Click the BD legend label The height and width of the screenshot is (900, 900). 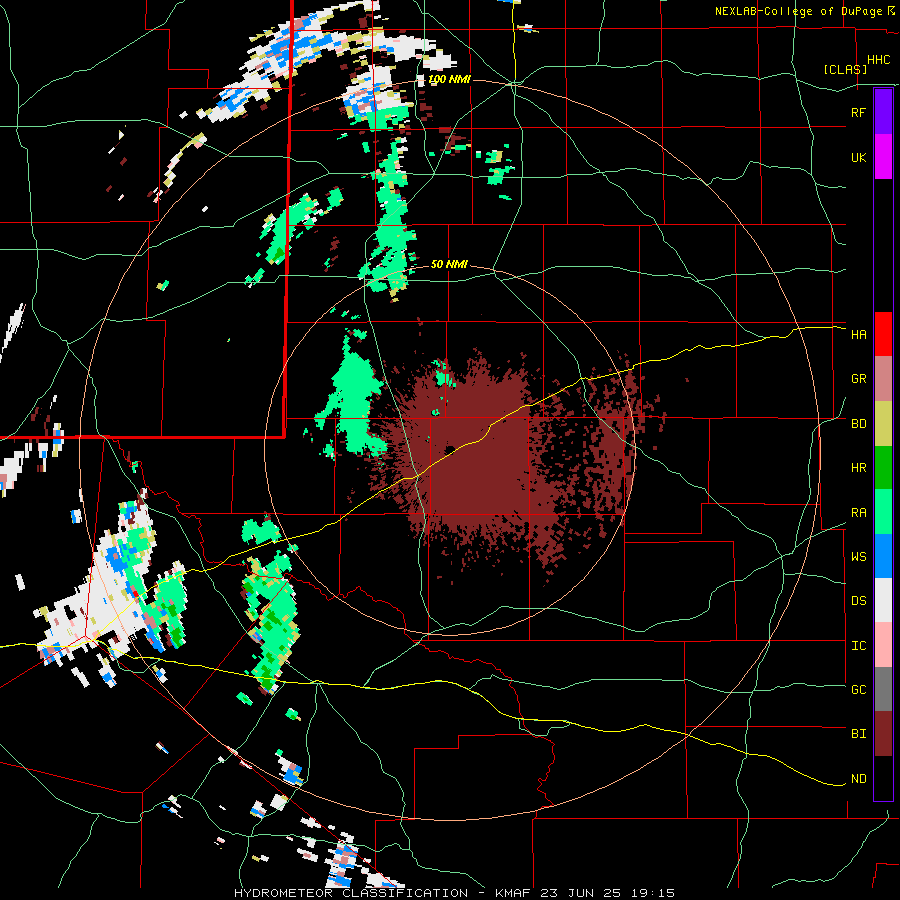coord(858,424)
